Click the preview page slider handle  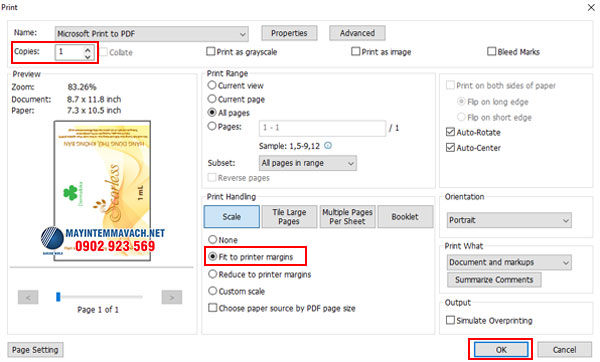tap(58, 297)
